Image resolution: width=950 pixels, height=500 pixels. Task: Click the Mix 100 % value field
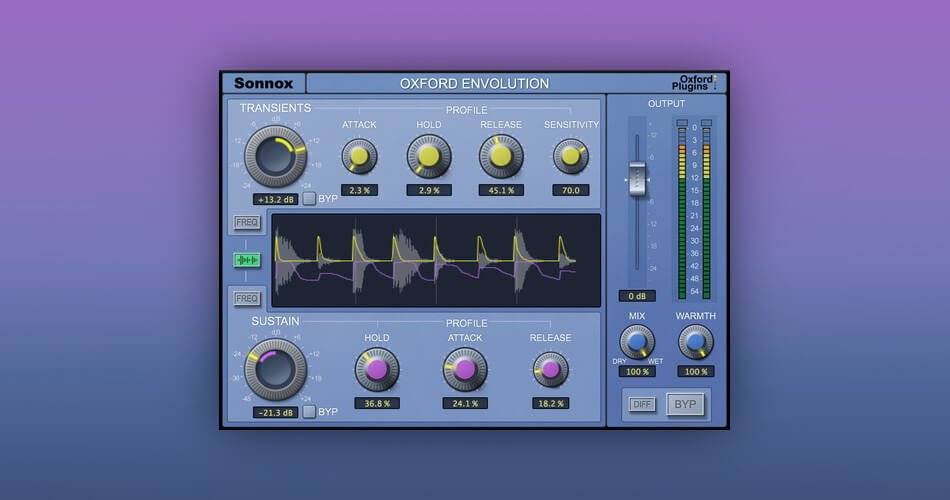[x=637, y=372]
